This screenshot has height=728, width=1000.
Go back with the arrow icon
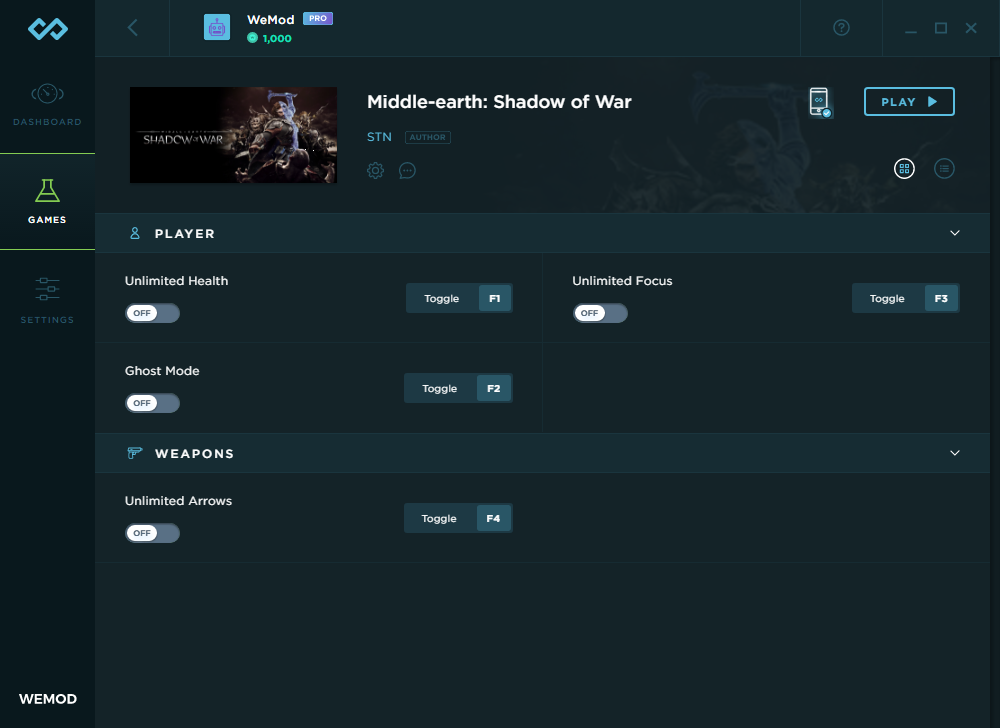coord(133,28)
